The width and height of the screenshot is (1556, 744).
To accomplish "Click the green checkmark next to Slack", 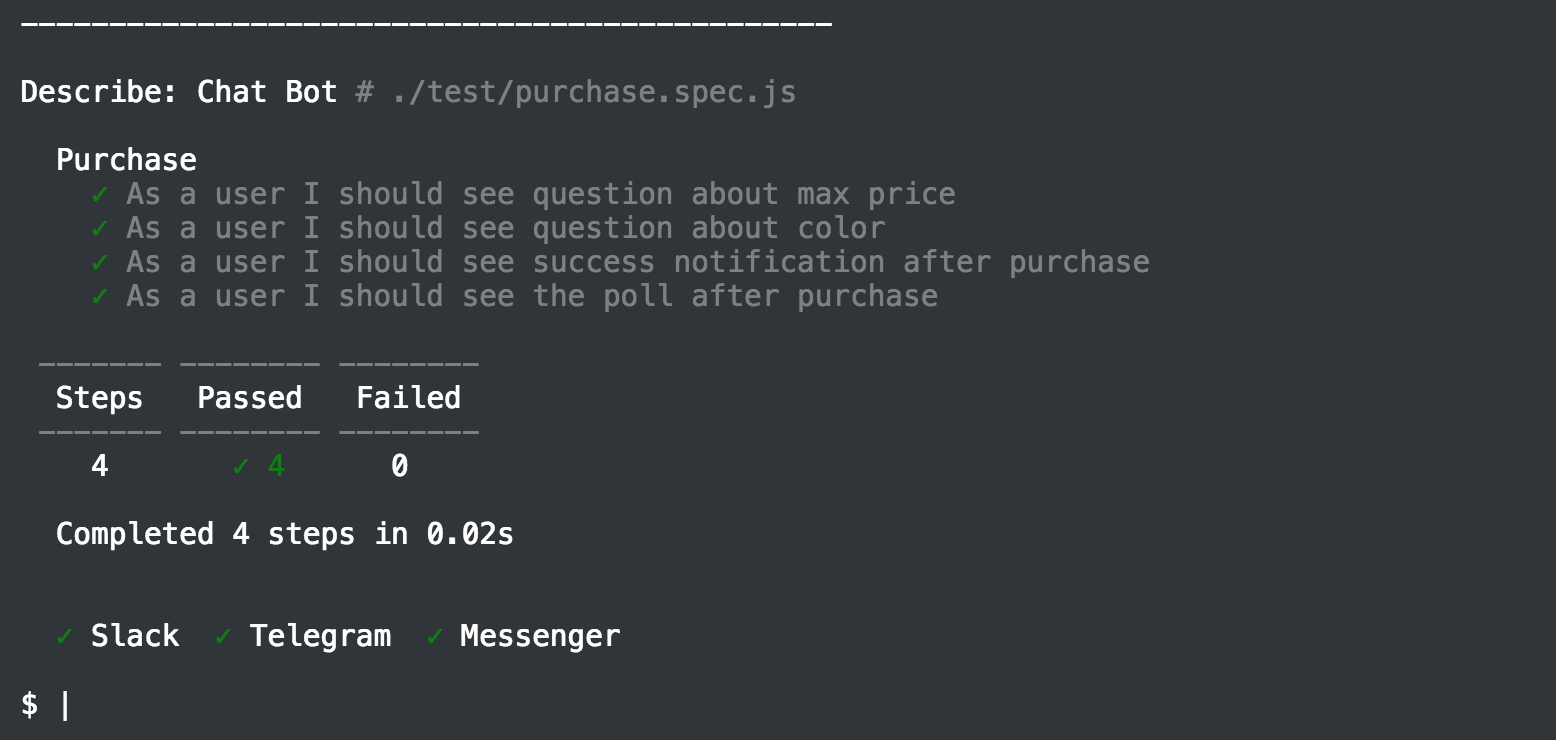I will pyautogui.click(x=65, y=637).
